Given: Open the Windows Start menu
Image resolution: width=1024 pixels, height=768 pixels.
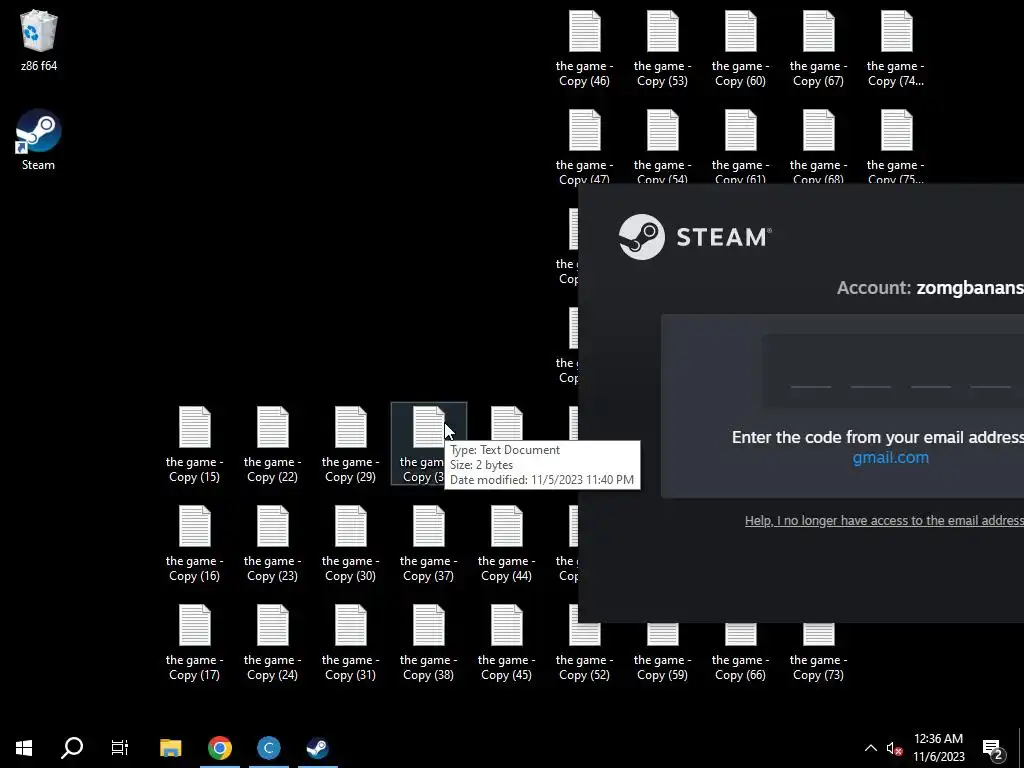Looking at the screenshot, I should click(24, 748).
